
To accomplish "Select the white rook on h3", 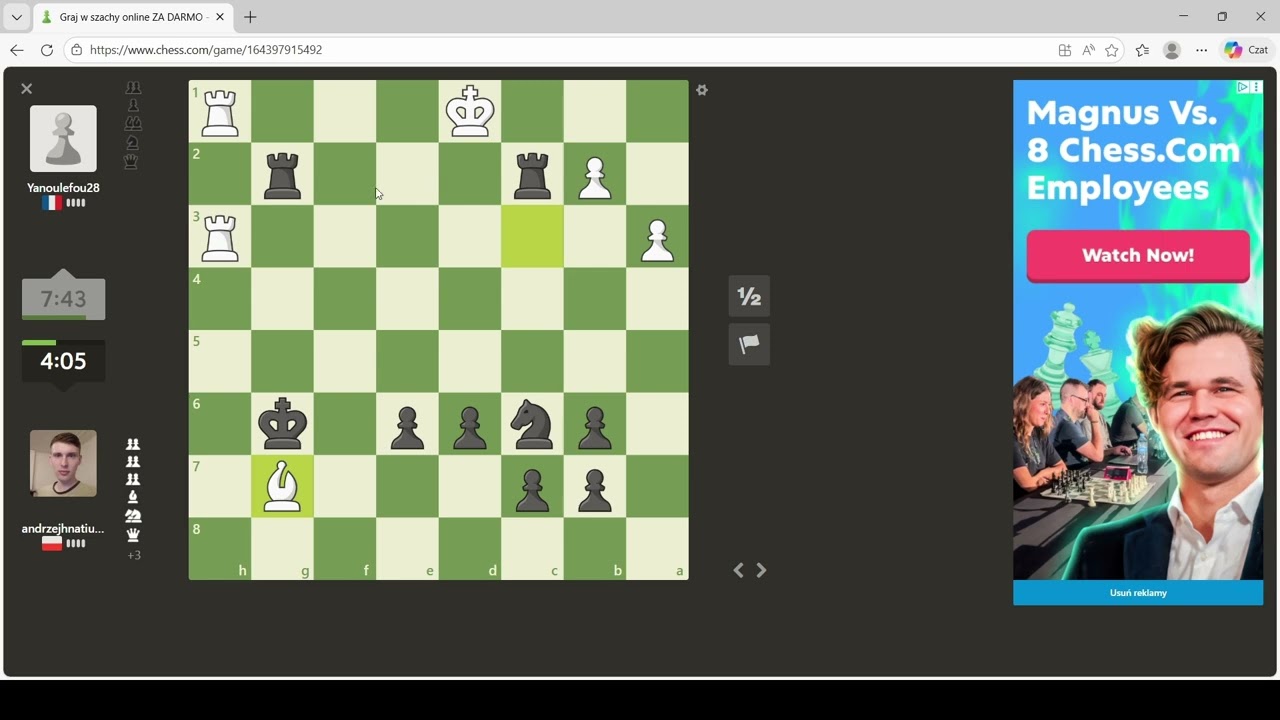I will (x=220, y=236).
